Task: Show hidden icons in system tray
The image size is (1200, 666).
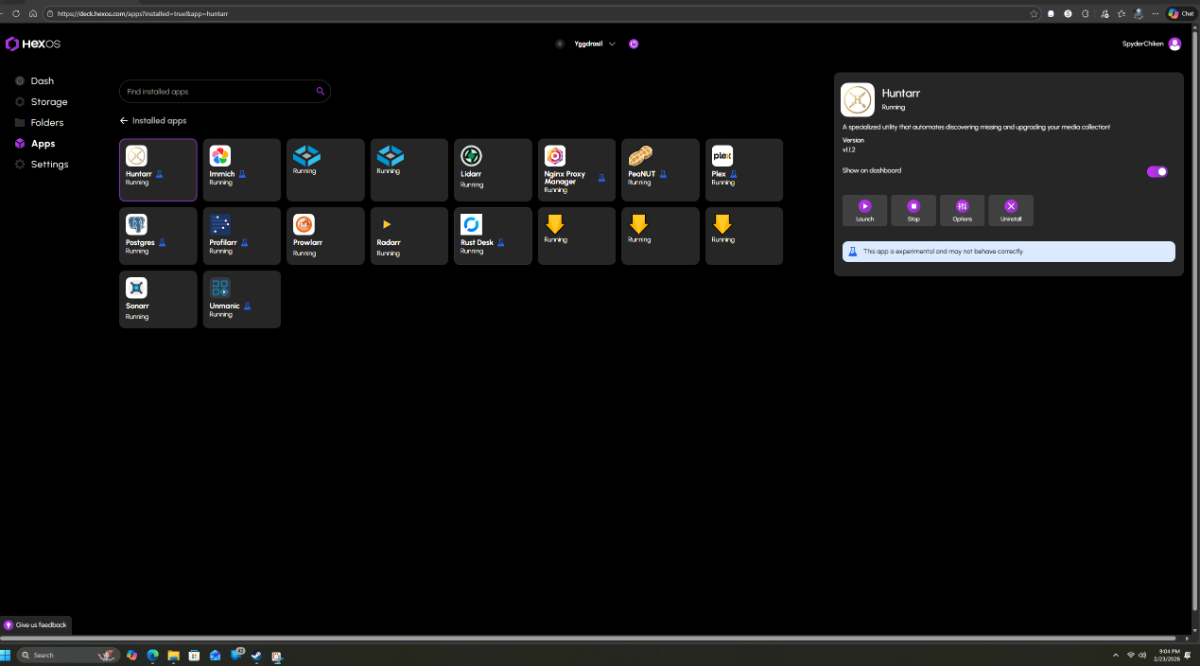Action: point(1116,655)
